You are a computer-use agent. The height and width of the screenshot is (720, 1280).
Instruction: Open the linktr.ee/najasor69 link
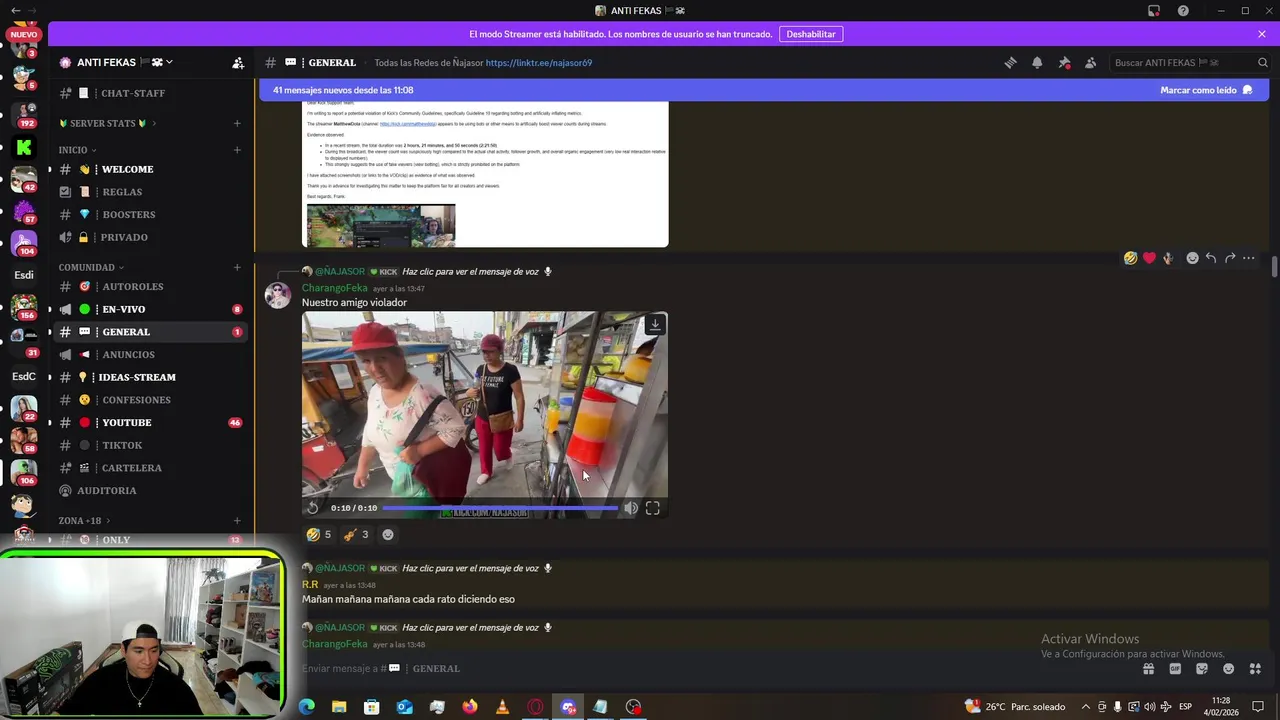[x=538, y=62]
